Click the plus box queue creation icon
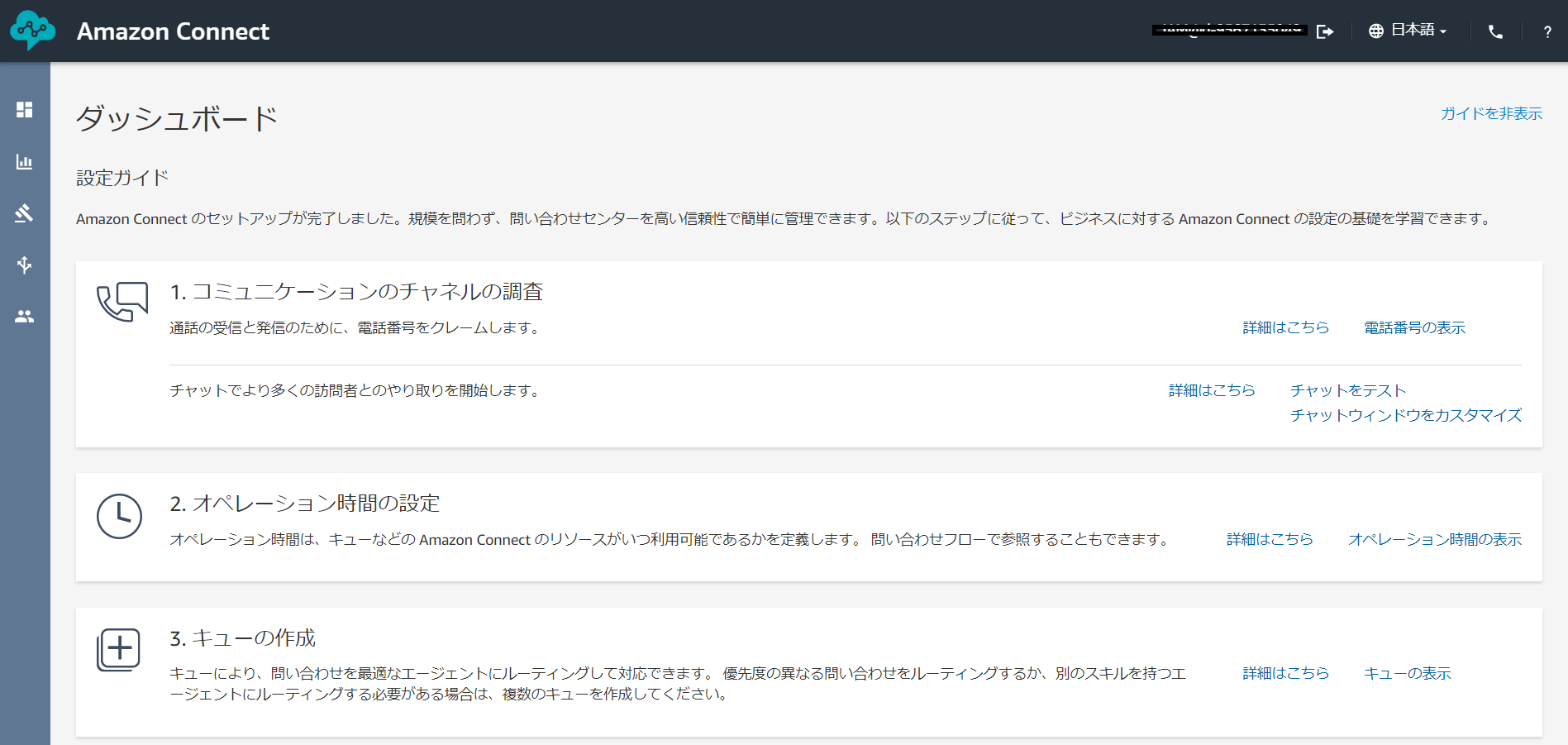 click(x=119, y=650)
